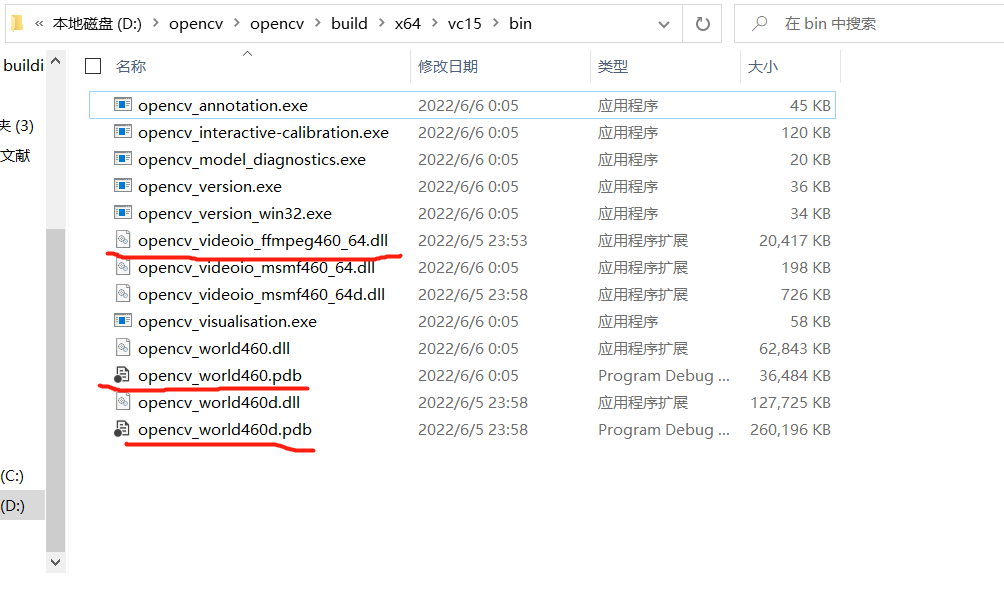Image resolution: width=1004 pixels, height=591 pixels.
Task: Click the opencv_world460.pdb file icon
Action: 122,375
